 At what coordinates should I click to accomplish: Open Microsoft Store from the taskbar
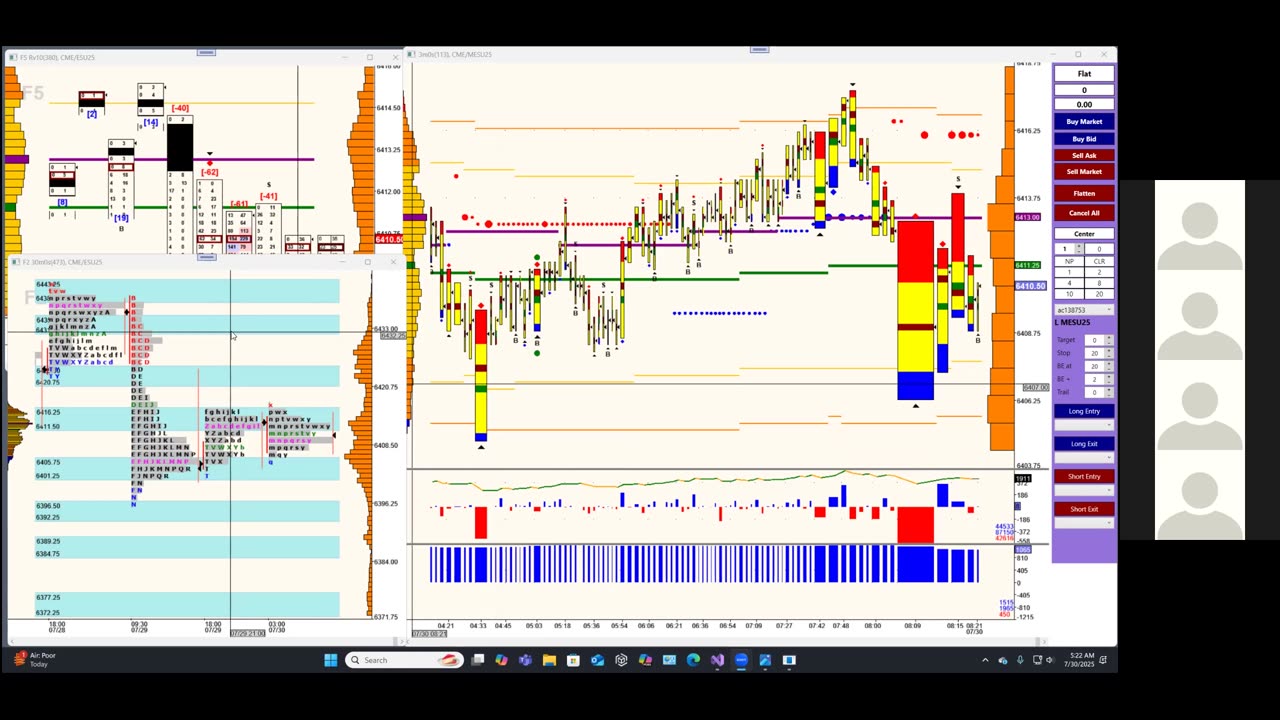(573, 660)
